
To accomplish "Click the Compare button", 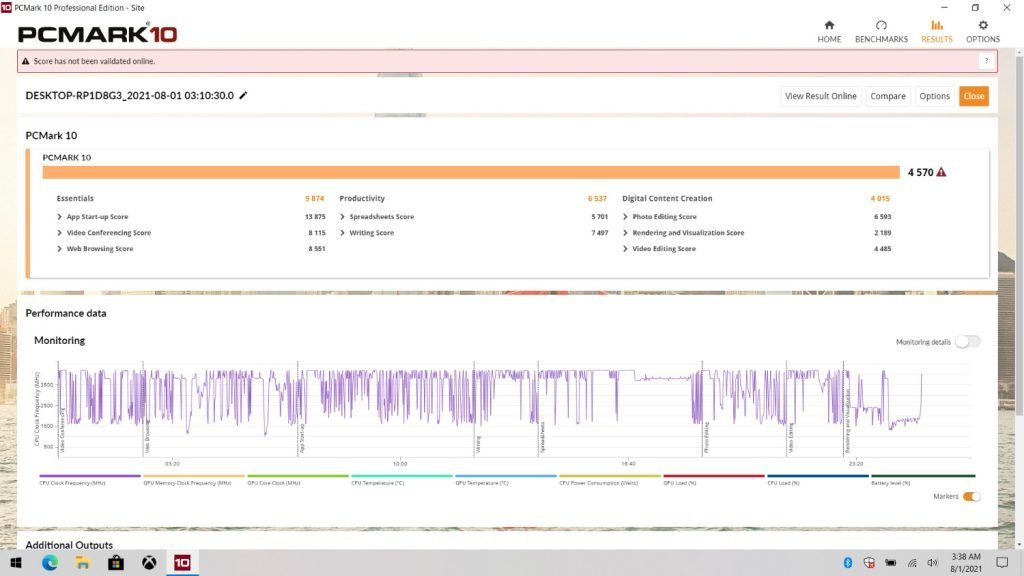I will pos(888,96).
